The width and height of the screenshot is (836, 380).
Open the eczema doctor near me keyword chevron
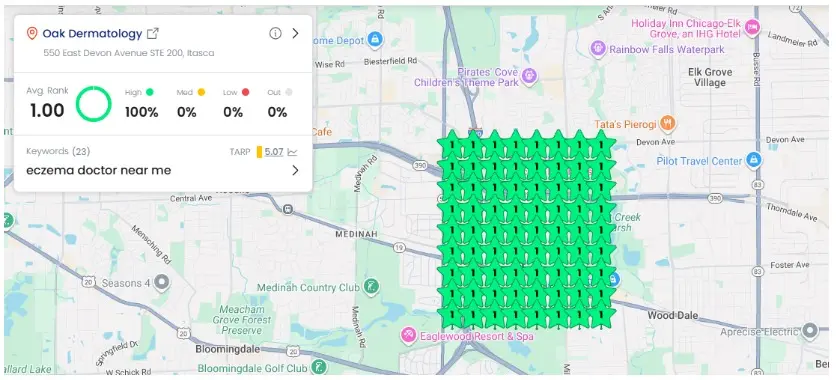(295, 171)
